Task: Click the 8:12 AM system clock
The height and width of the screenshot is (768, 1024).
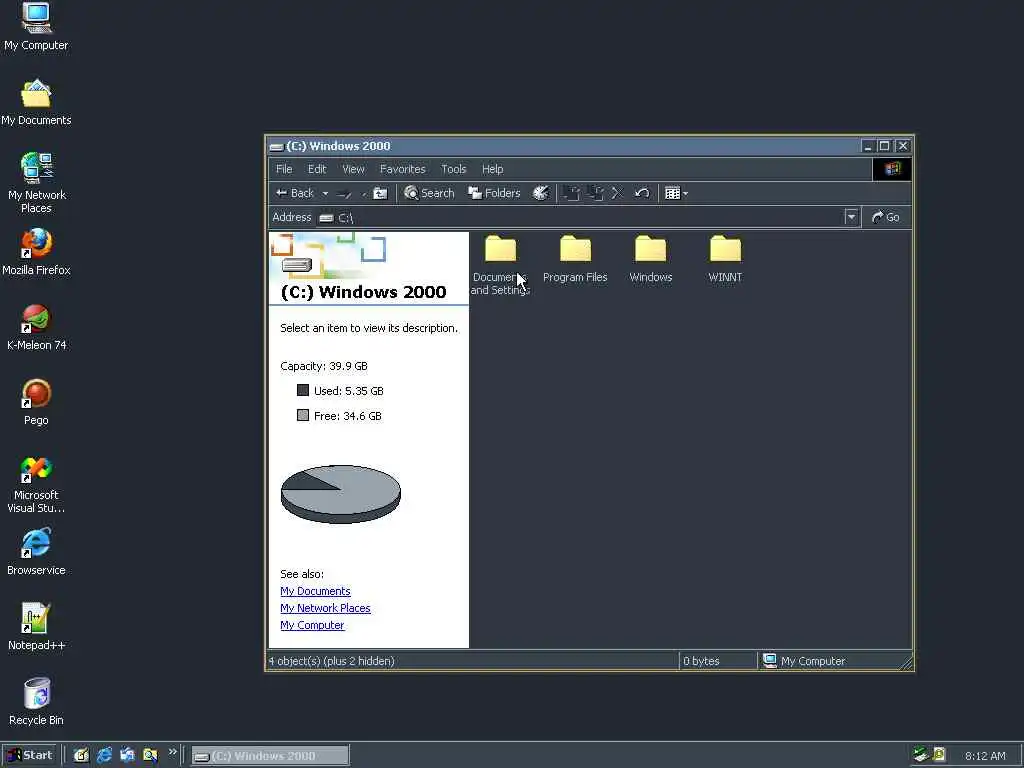Action: [x=985, y=756]
